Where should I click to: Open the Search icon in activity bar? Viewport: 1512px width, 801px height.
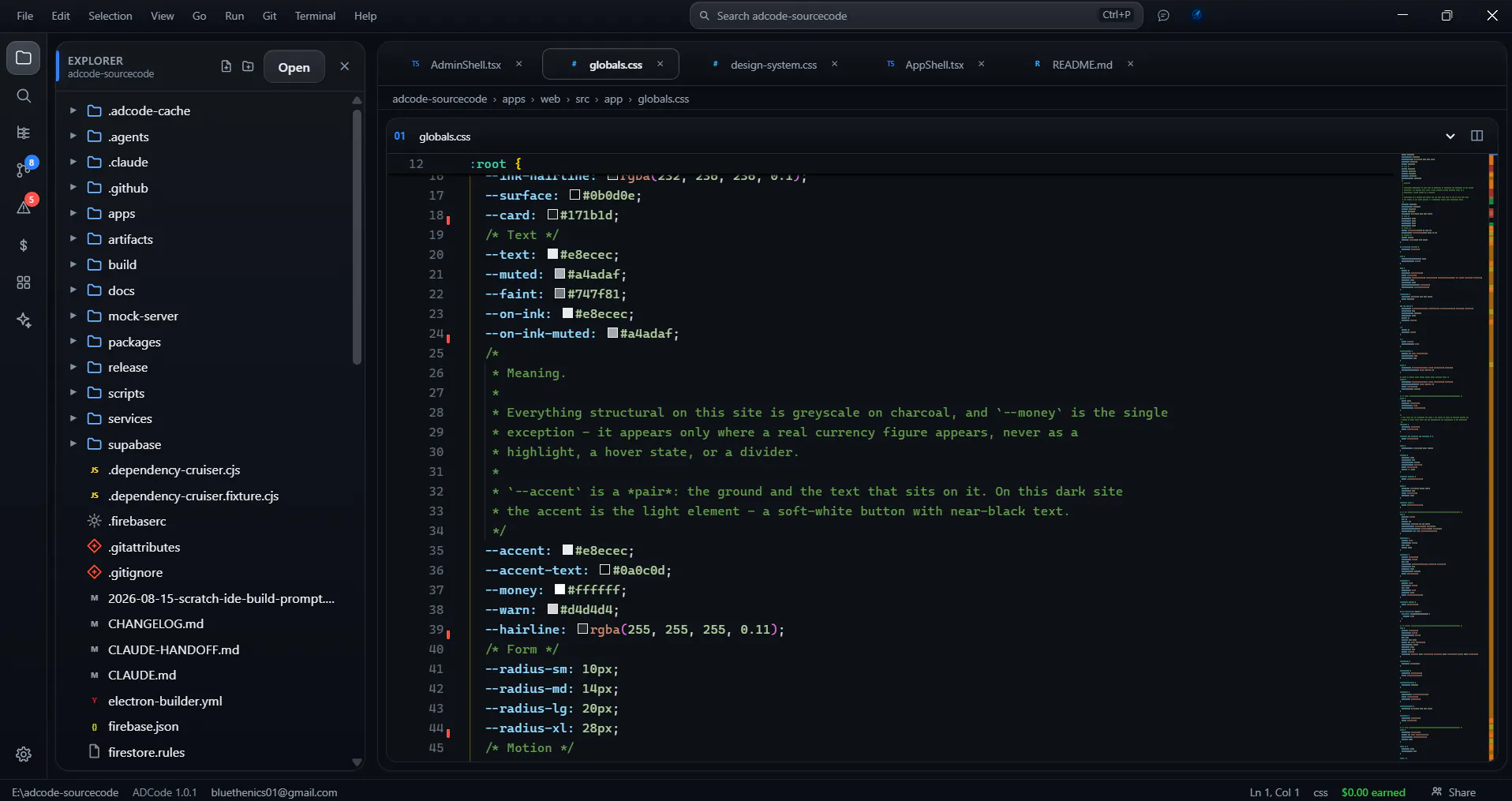(x=24, y=95)
